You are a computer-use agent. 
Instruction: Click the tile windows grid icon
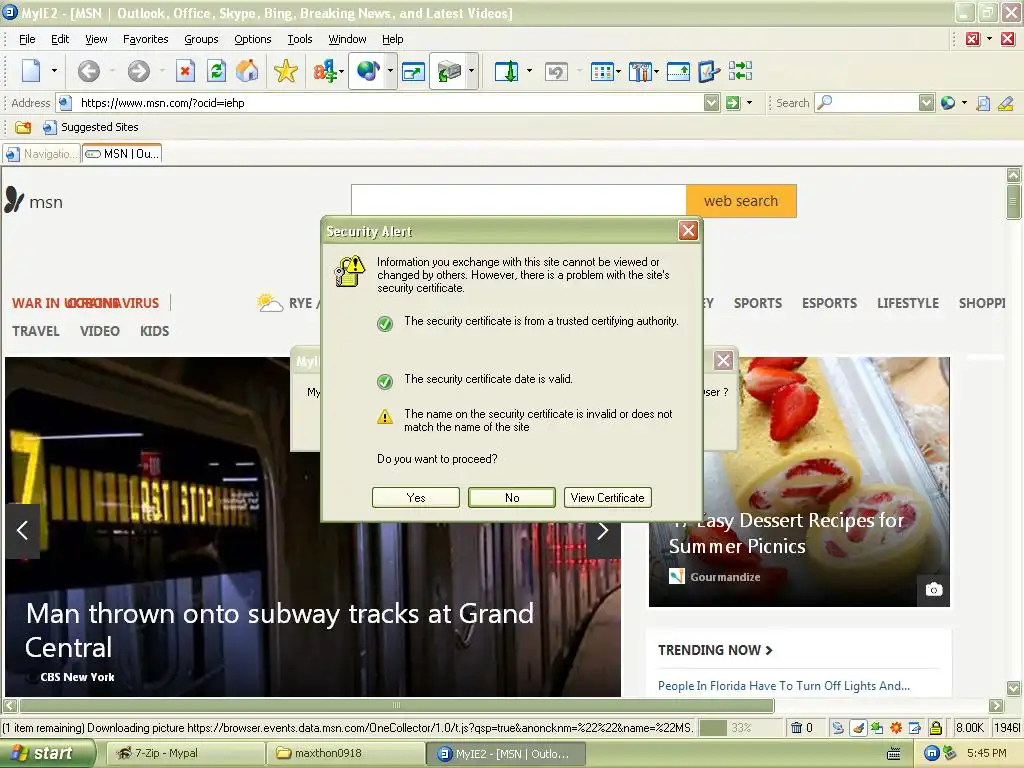pos(601,71)
